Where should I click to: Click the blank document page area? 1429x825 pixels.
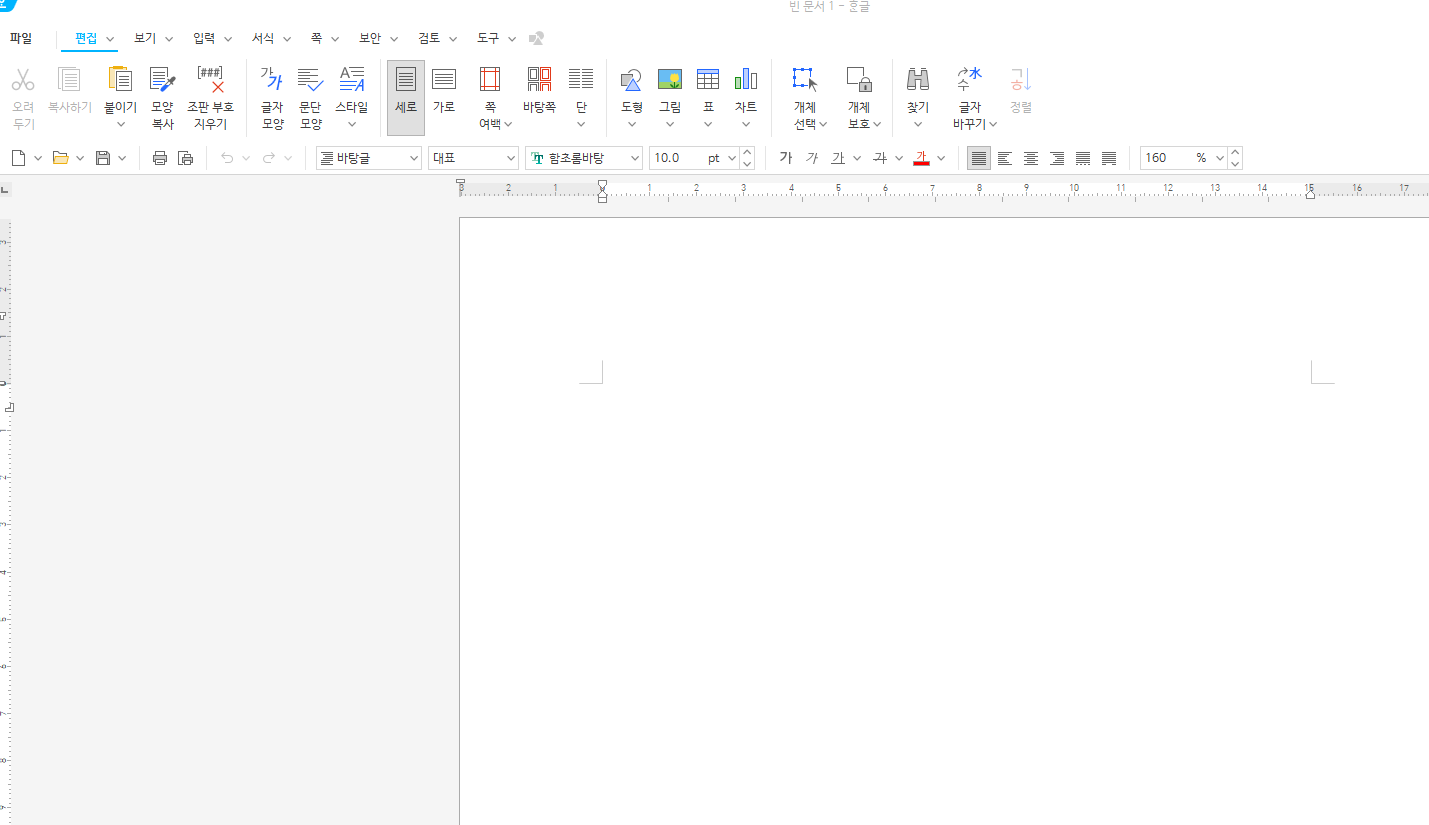944,521
